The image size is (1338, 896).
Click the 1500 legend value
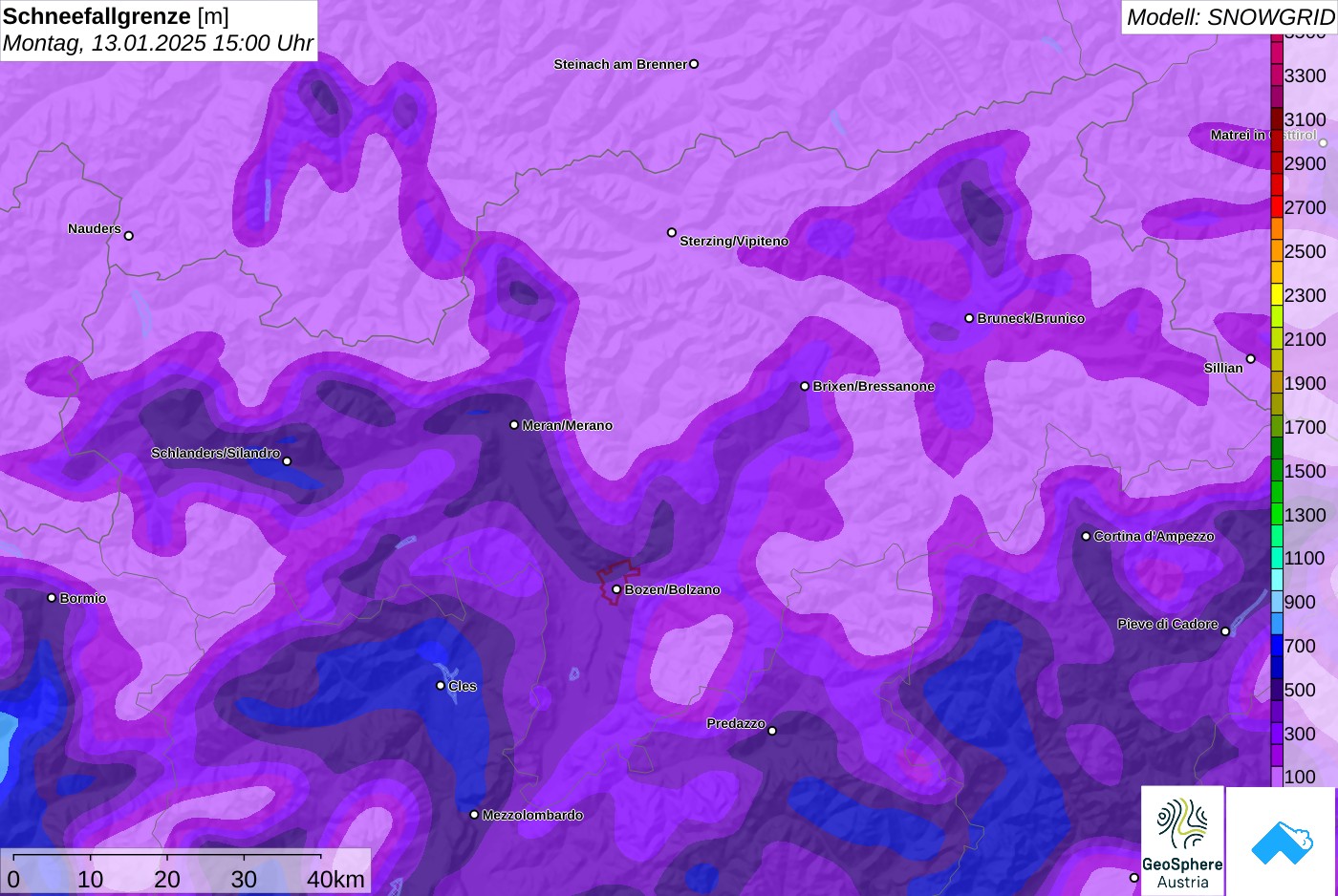point(1305,471)
